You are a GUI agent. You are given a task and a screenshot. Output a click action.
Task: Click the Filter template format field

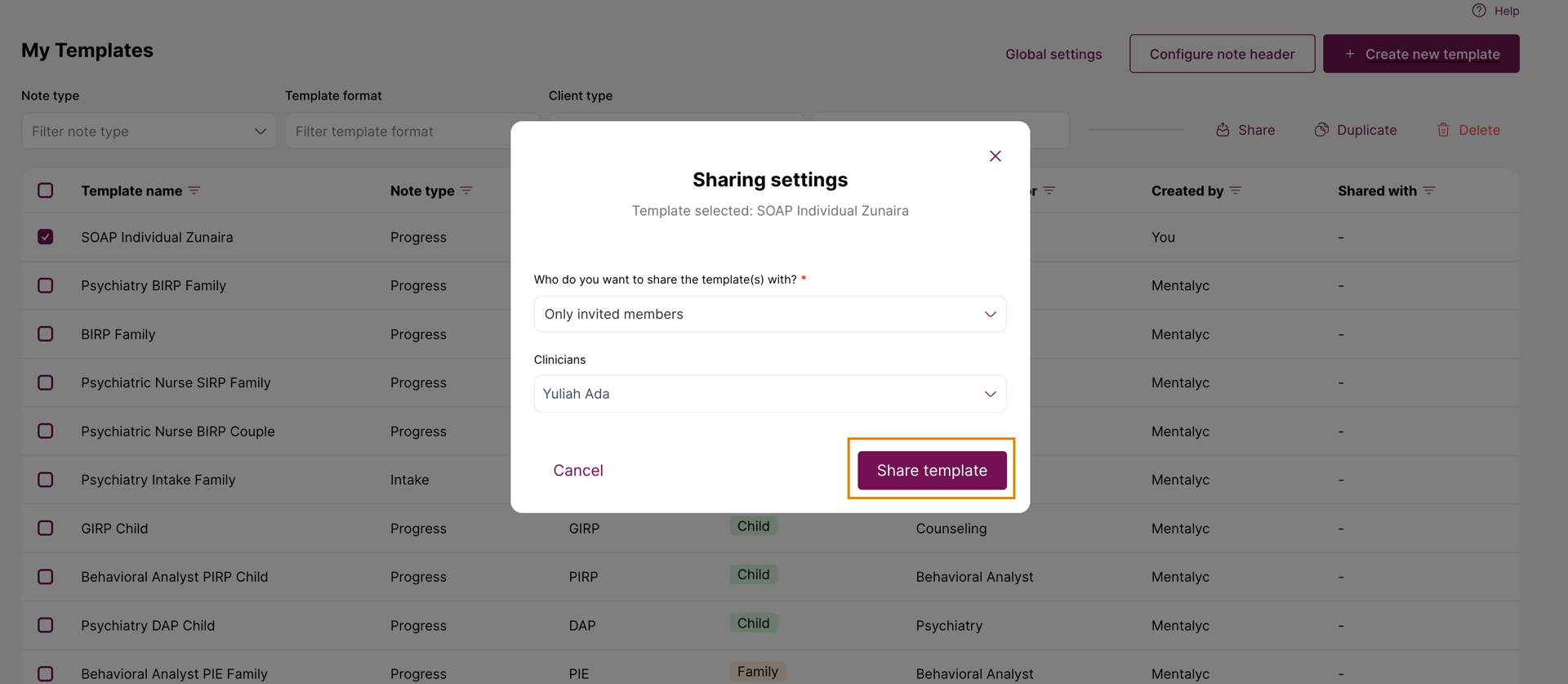[400, 131]
